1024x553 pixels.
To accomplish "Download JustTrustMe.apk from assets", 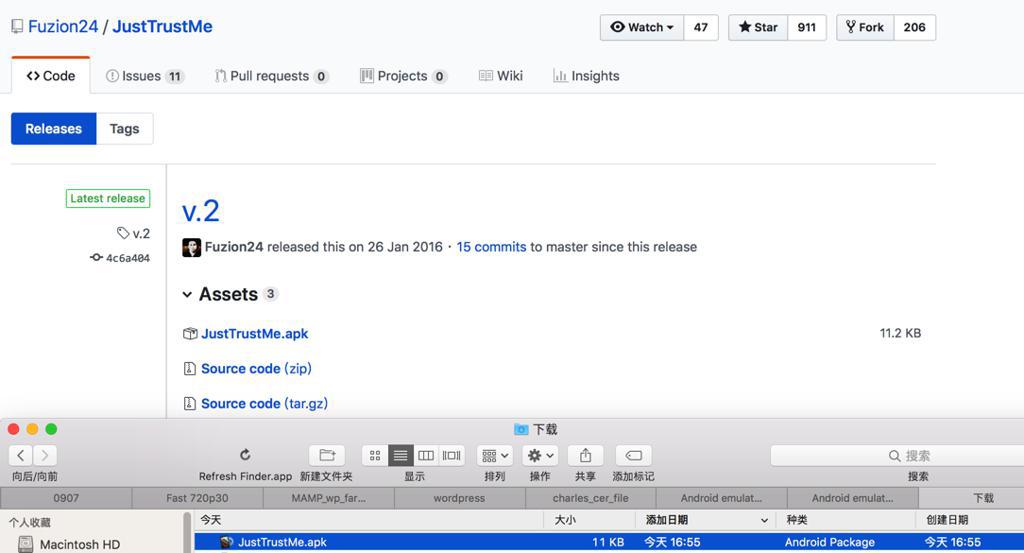I will [x=255, y=334].
